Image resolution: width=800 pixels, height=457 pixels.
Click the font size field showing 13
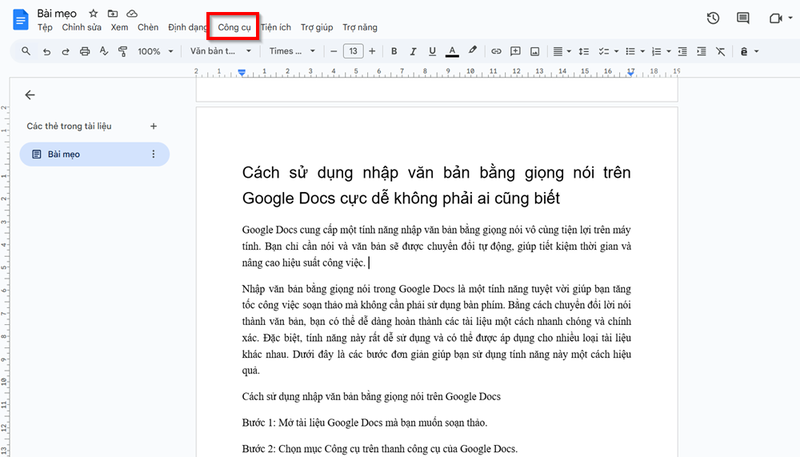[353, 51]
